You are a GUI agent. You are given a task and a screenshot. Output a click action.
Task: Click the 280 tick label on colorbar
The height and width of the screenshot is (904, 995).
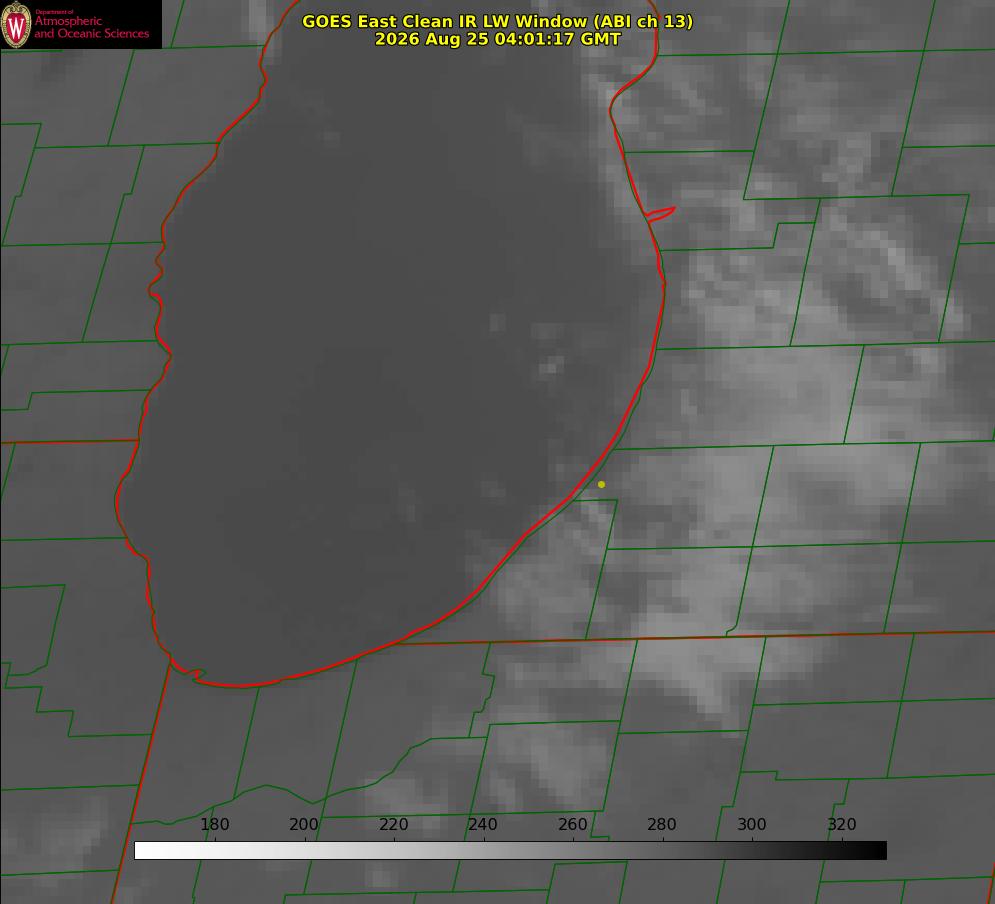(662, 824)
